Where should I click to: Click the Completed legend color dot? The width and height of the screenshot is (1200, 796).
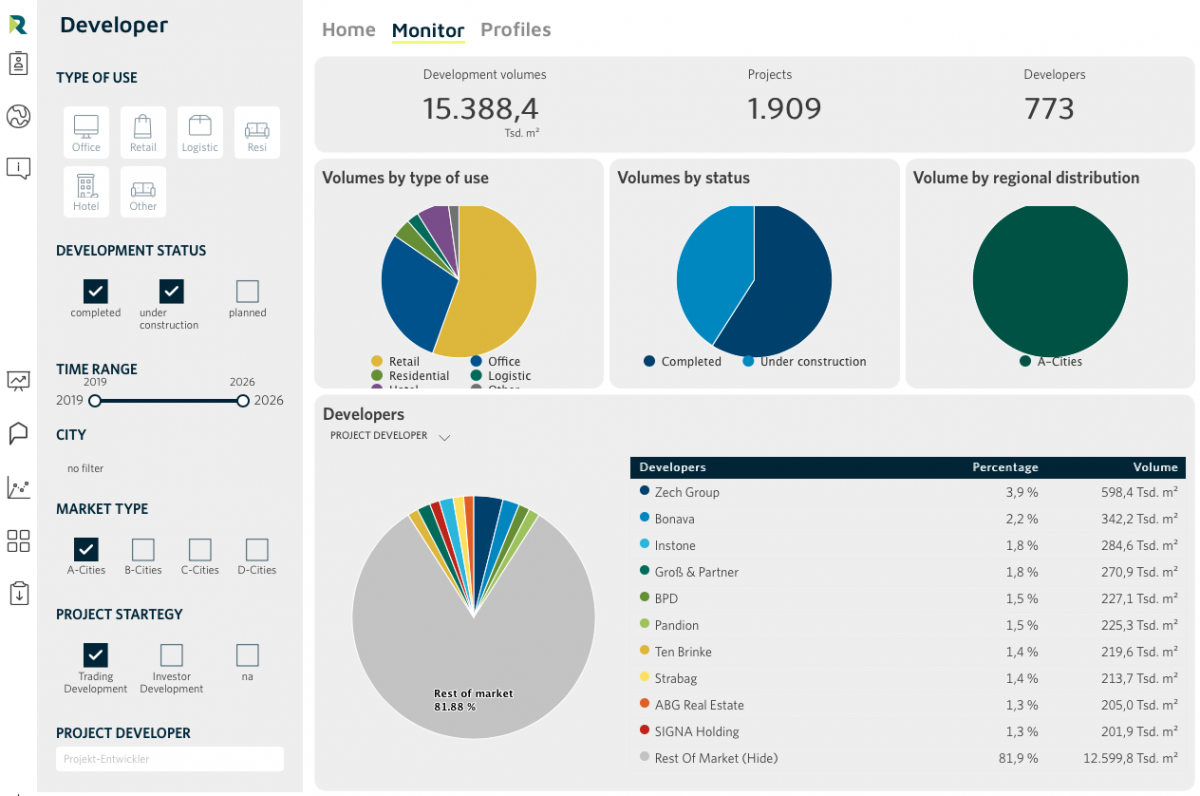650,361
